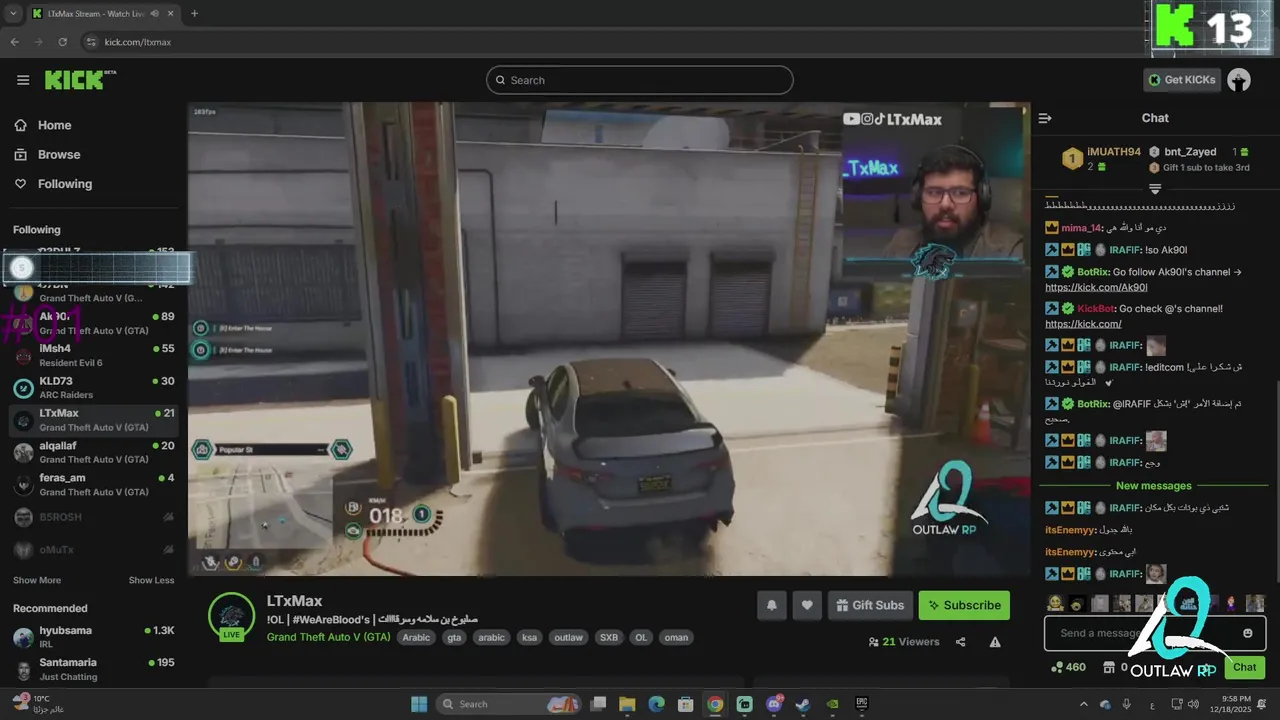Image resolution: width=1280 pixels, height=720 pixels.
Task: Open KLD73 ARC Raiders channel
Action: pyautogui.click(x=93, y=387)
